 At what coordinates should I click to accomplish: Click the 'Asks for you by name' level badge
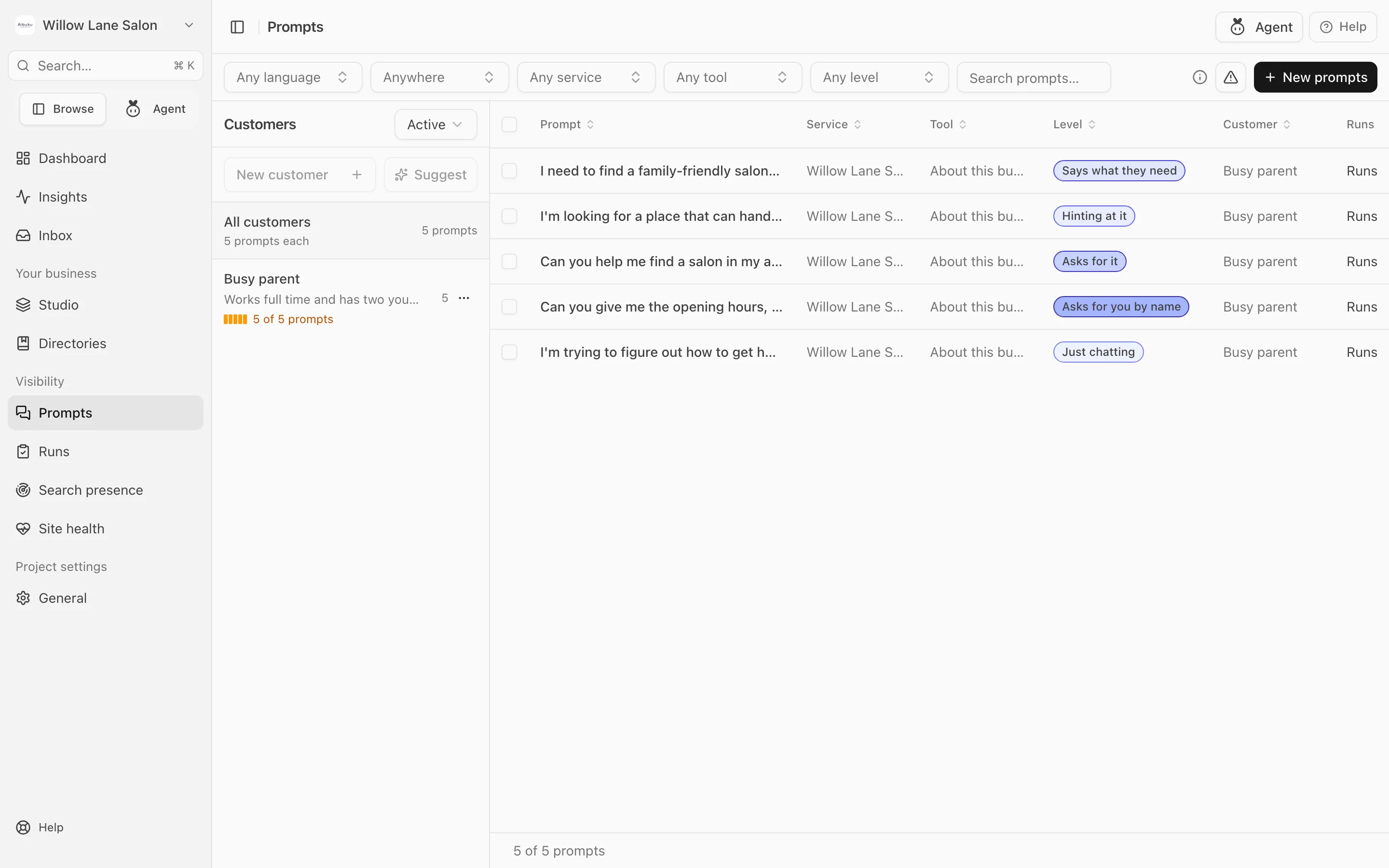pos(1120,307)
